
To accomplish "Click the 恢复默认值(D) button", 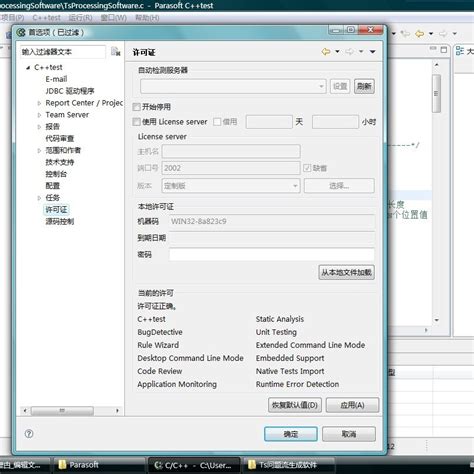I will 295,405.
